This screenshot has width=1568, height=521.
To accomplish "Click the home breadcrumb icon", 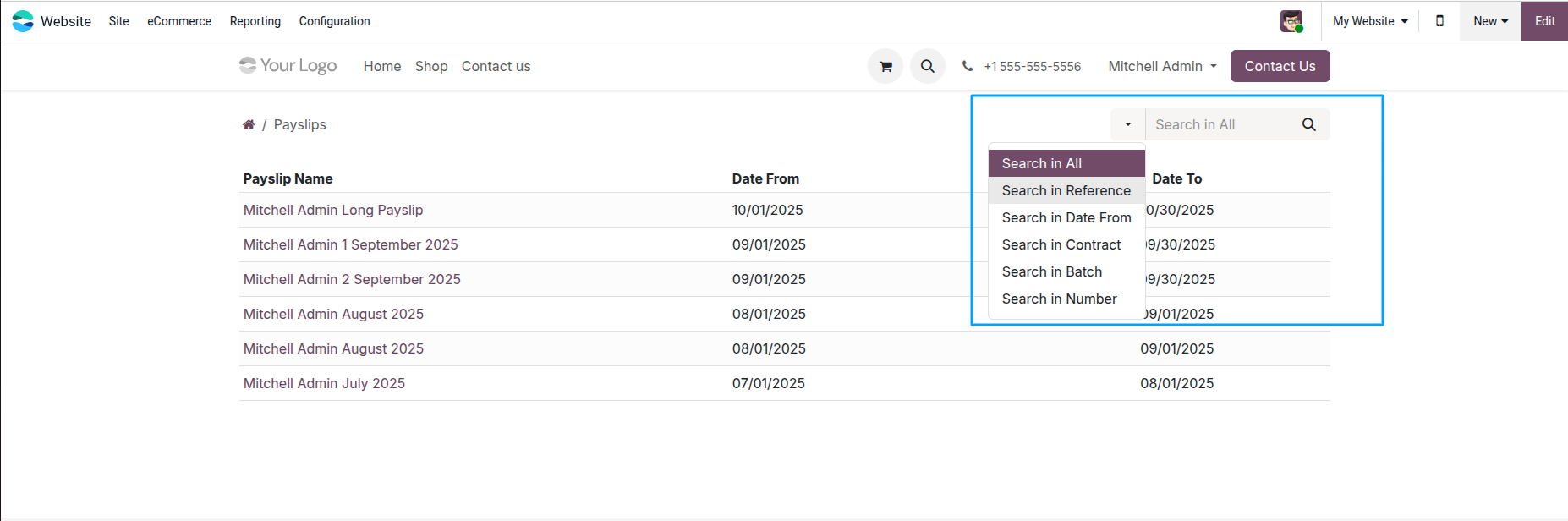I will (x=249, y=124).
